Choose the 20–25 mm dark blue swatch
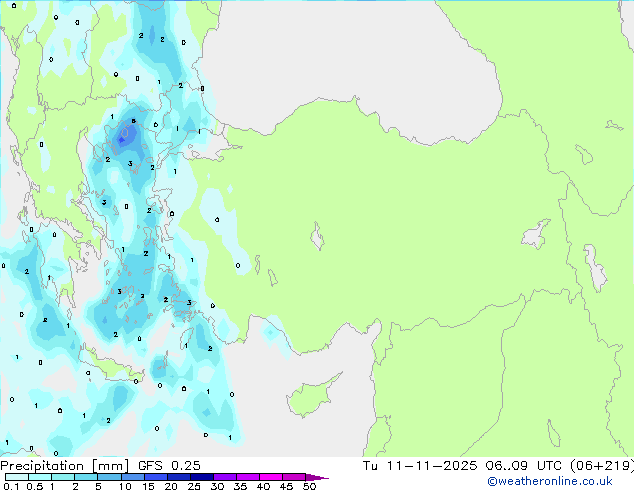This screenshot has height=490, width=634. [178, 477]
